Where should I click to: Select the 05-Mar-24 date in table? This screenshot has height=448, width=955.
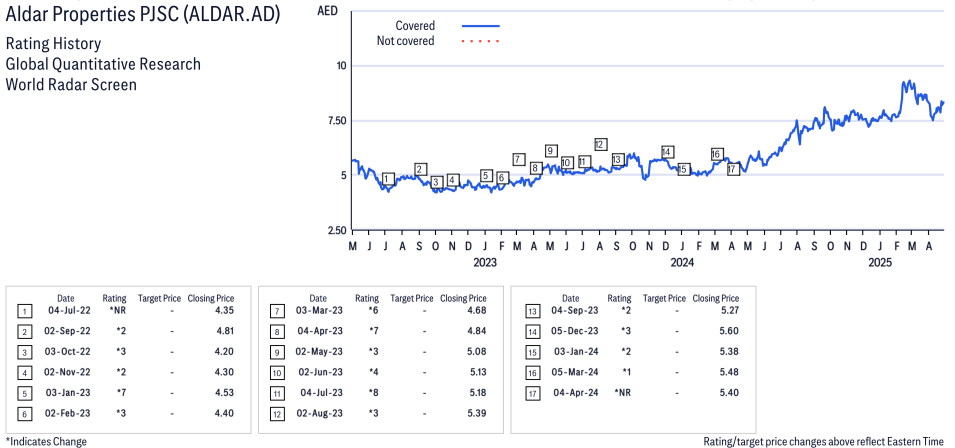coord(574,373)
